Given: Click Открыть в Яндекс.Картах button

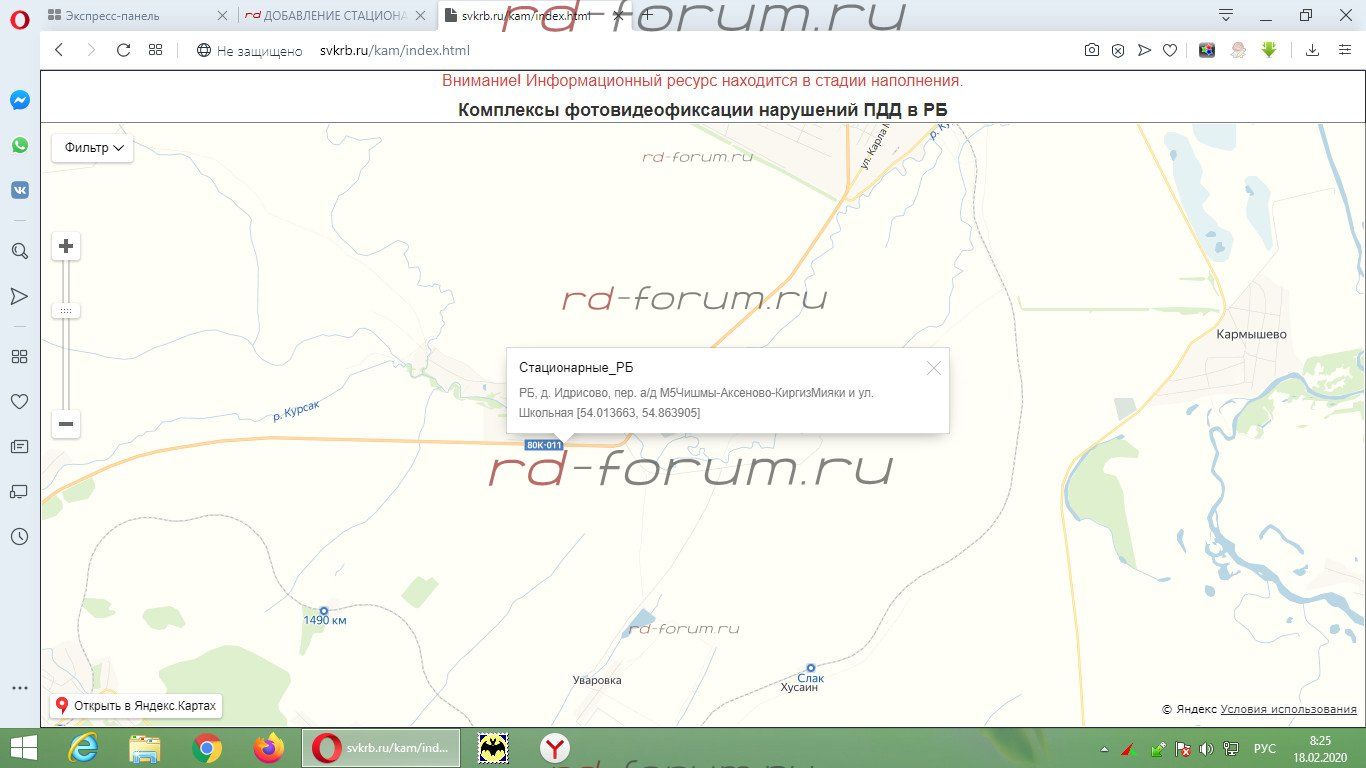Looking at the screenshot, I should pyautogui.click(x=136, y=705).
